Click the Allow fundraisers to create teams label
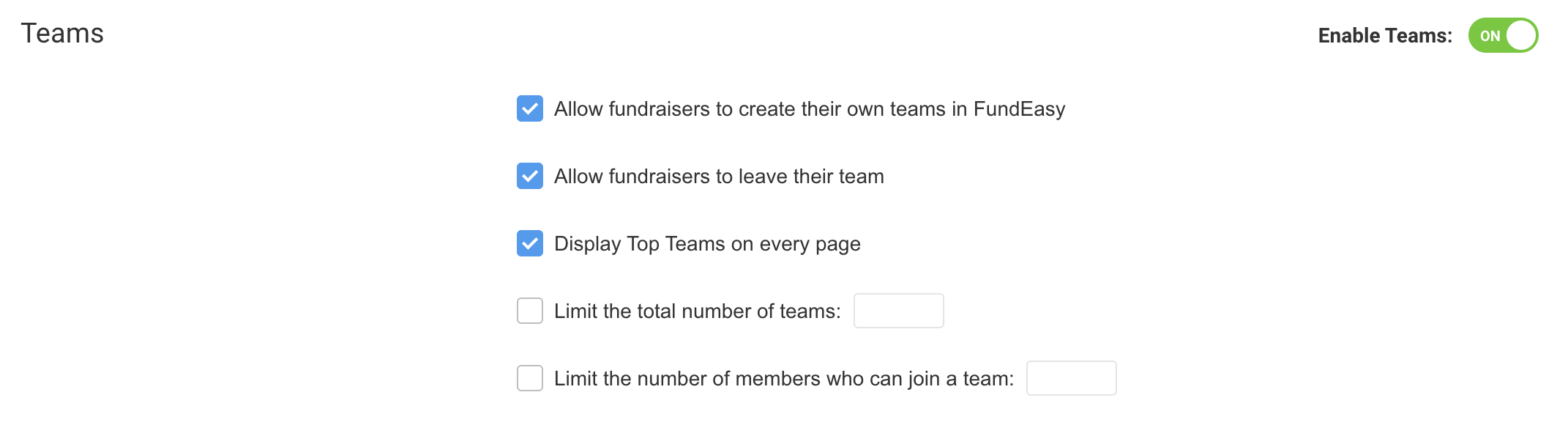Image resolution: width=1568 pixels, height=425 pixels. pyautogui.click(x=809, y=109)
